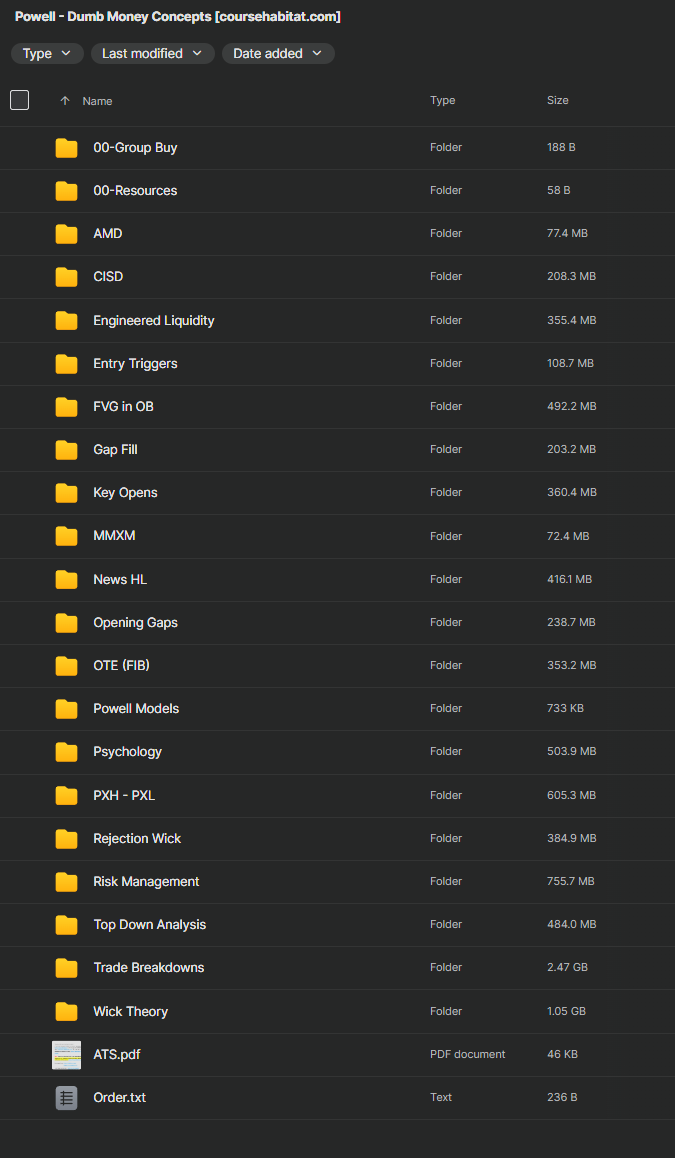This screenshot has width=675, height=1158.
Task: Select the News HL row
Action: 300,580
